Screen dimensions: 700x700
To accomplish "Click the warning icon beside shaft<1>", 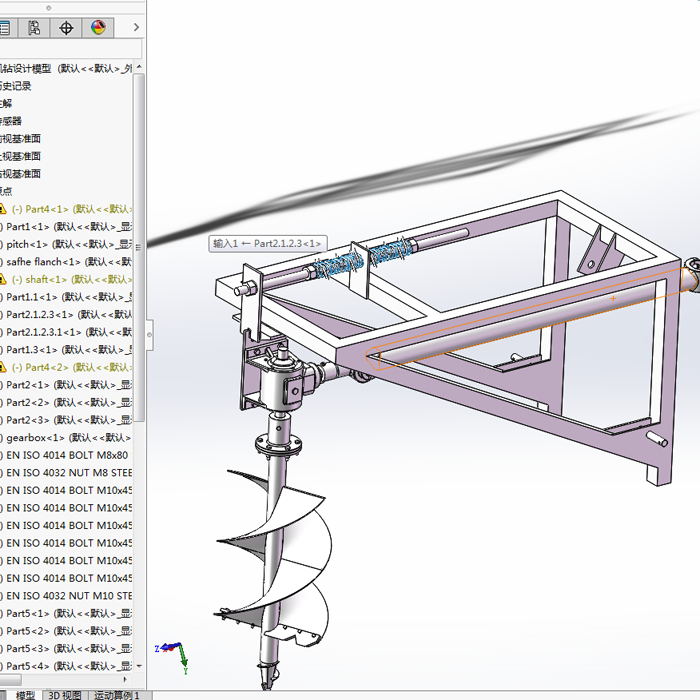I will click(3, 279).
